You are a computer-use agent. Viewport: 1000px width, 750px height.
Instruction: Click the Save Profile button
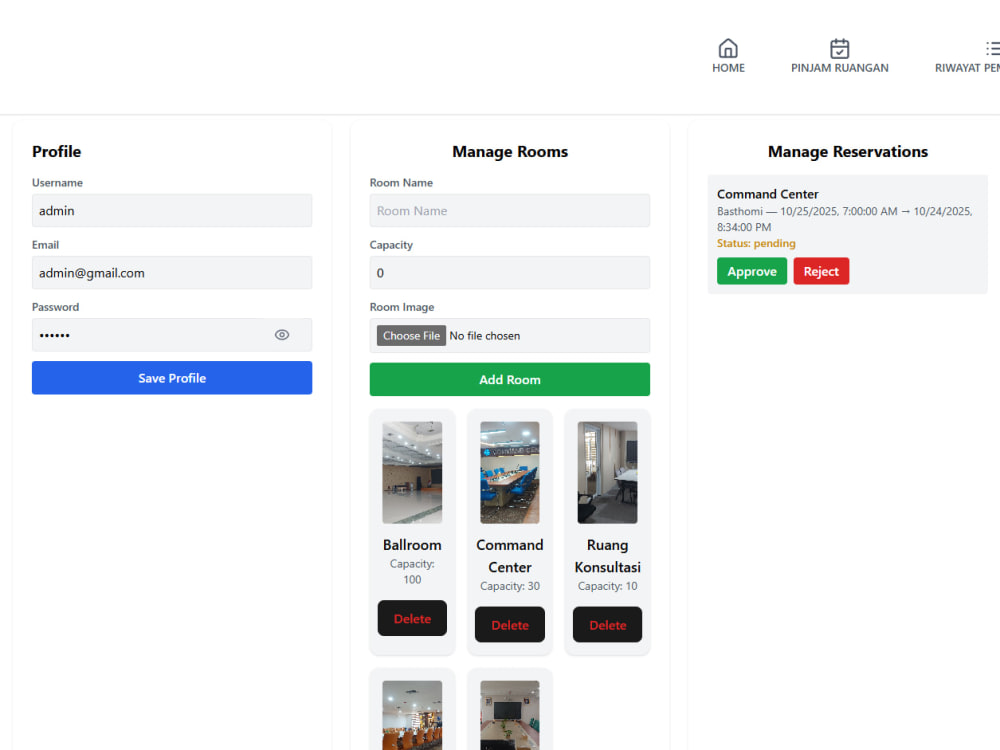click(x=172, y=378)
